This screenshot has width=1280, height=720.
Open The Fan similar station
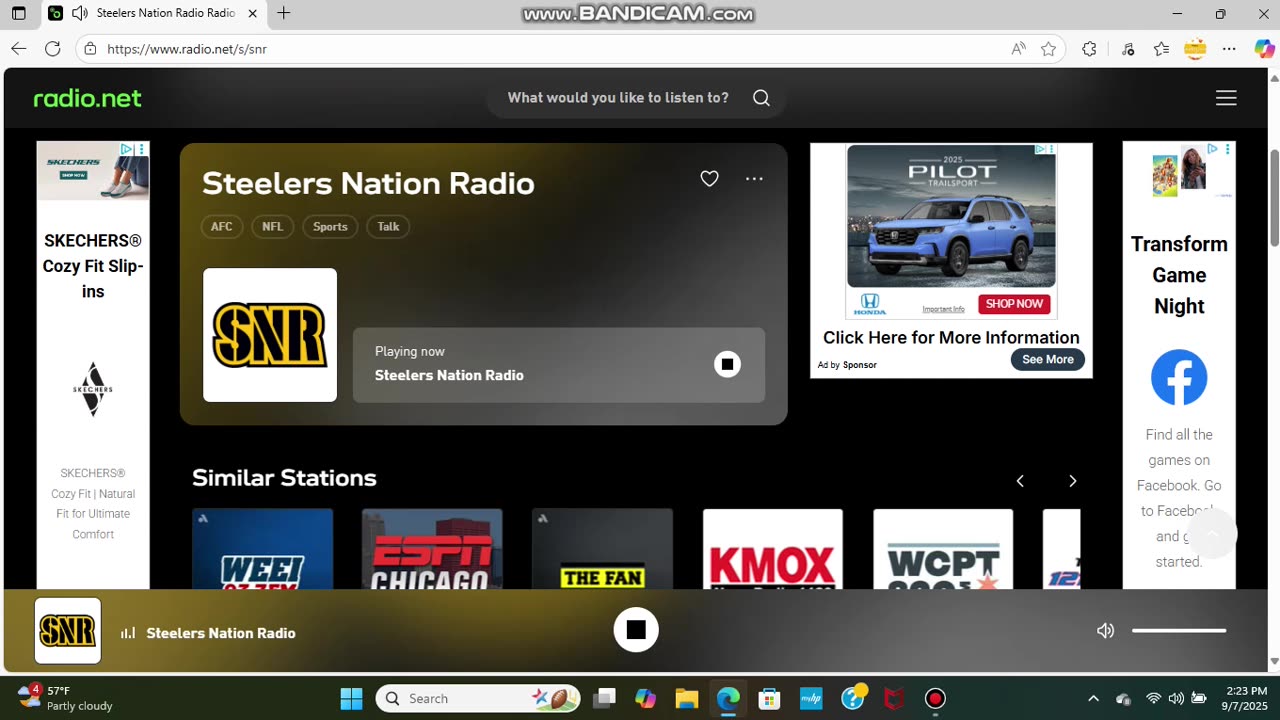[x=602, y=549]
